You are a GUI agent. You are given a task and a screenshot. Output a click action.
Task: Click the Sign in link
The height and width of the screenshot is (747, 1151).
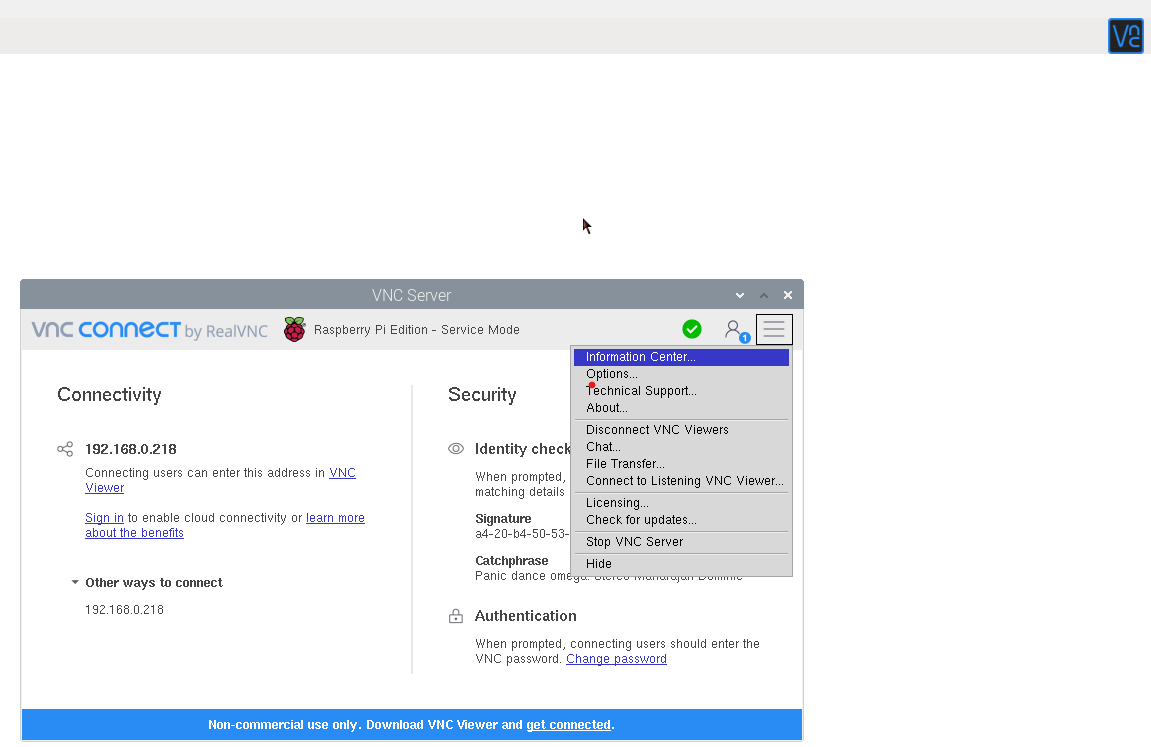(x=104, y=517)
